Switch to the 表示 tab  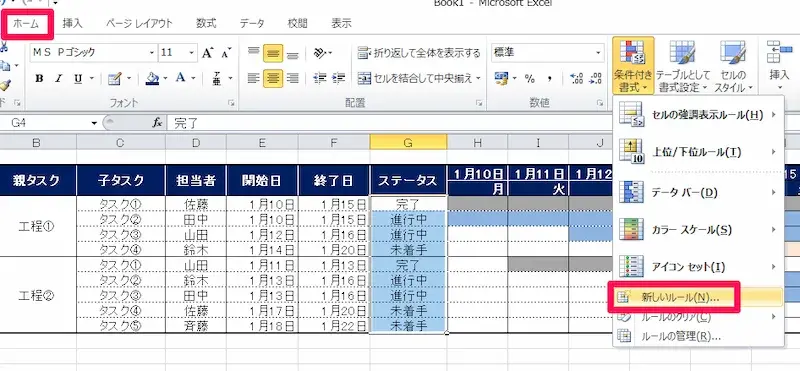pyautogui.click(x=341, y=23)
